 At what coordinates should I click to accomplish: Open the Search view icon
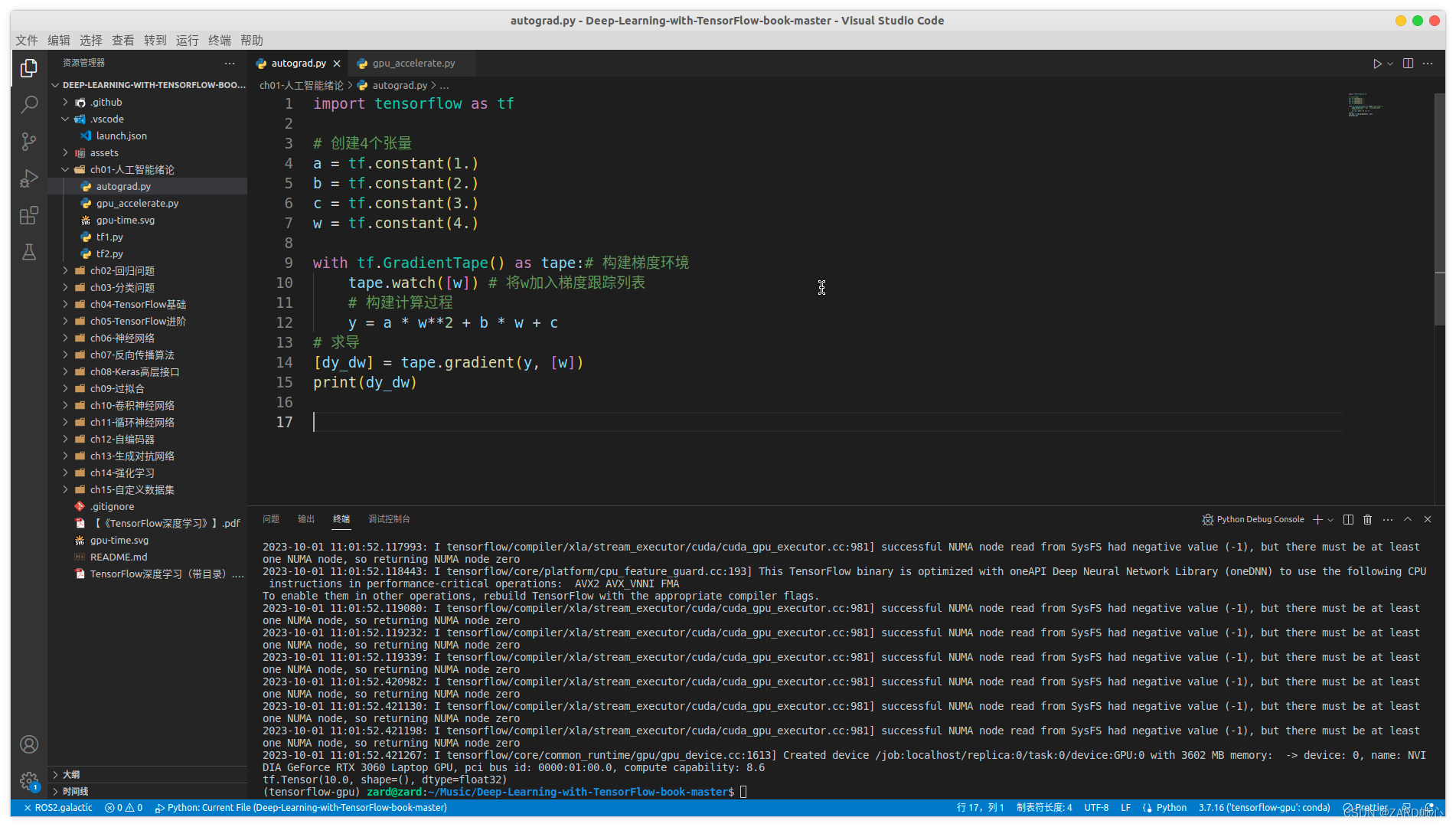[x=29, y=105]
